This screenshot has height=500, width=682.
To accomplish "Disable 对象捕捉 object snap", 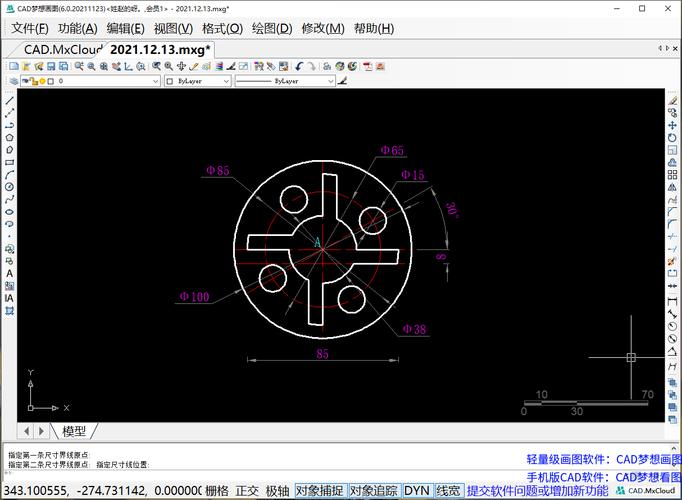I will click(319, 491).
